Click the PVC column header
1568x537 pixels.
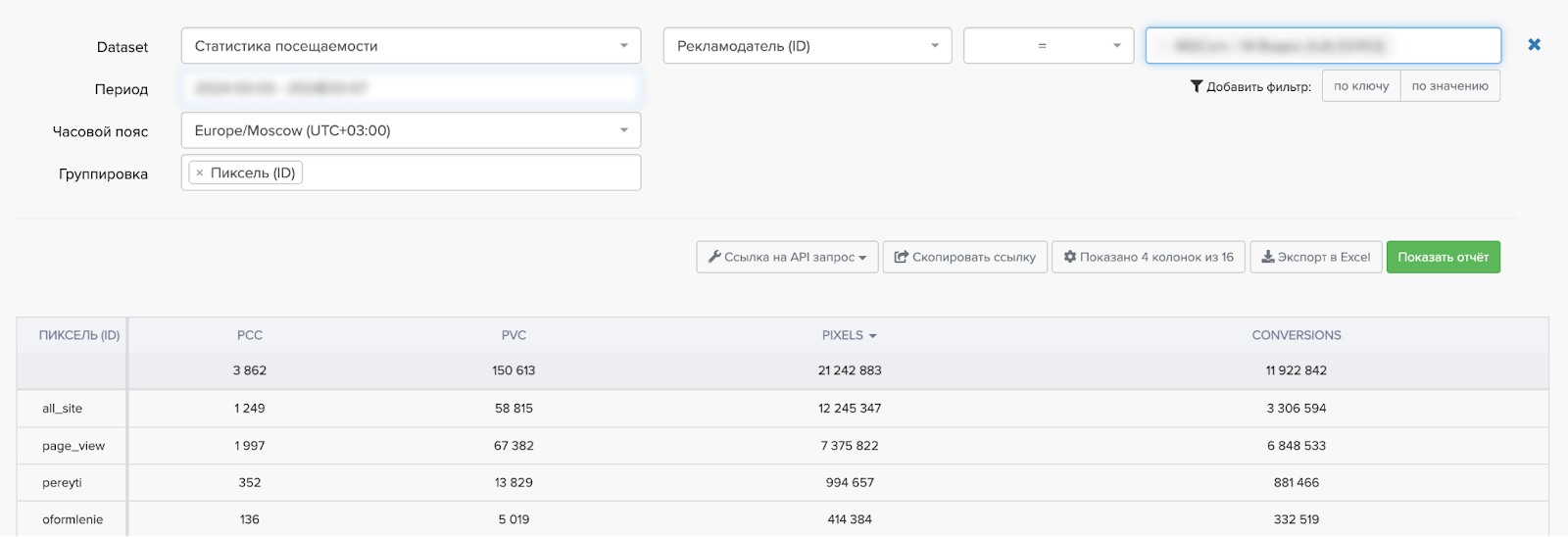[514, 335]
